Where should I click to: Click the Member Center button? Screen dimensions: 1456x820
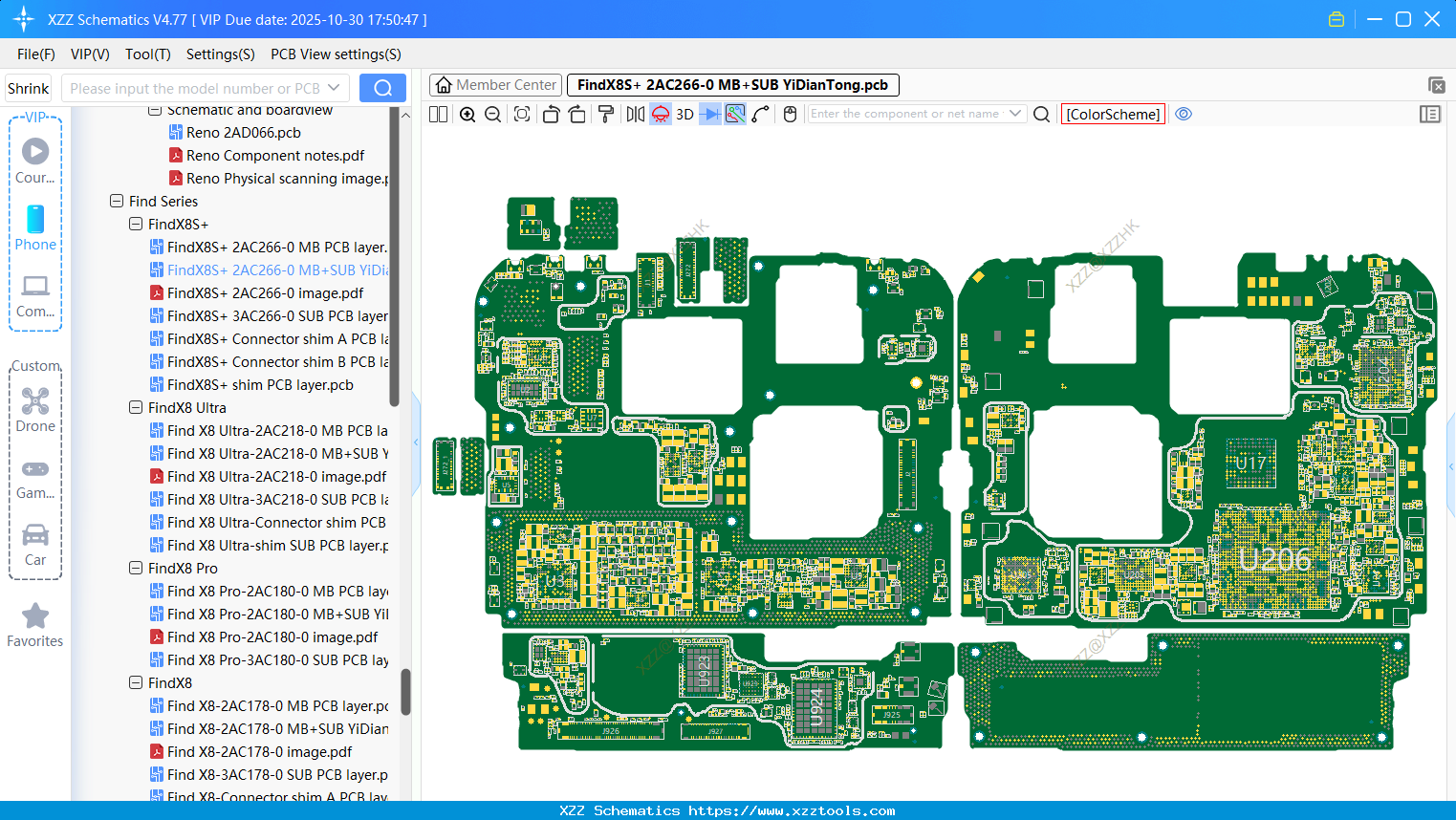[495, 84]
